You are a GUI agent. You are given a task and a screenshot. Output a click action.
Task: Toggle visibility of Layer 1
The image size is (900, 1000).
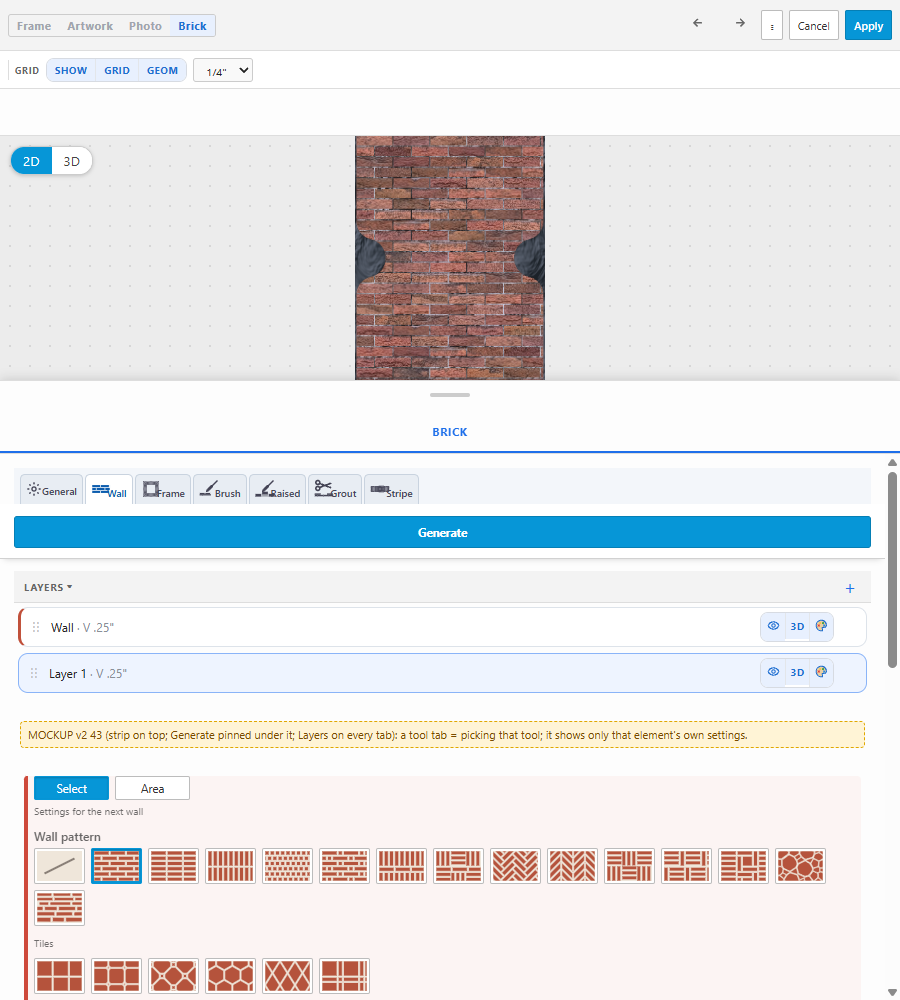pos(773,672)
